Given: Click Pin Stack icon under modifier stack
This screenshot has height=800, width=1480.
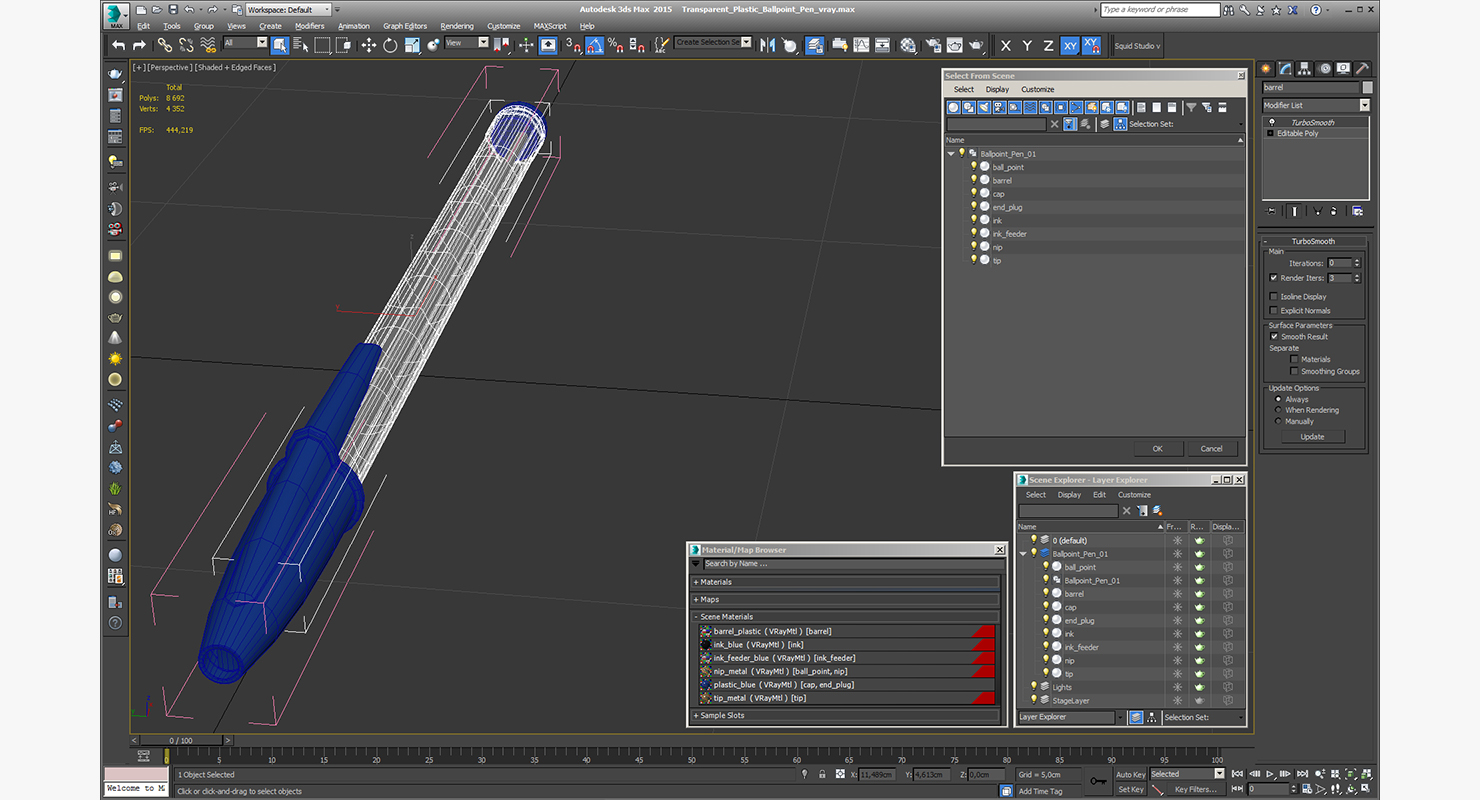Looking at the screenshot, I should [x=1271, y=211].
